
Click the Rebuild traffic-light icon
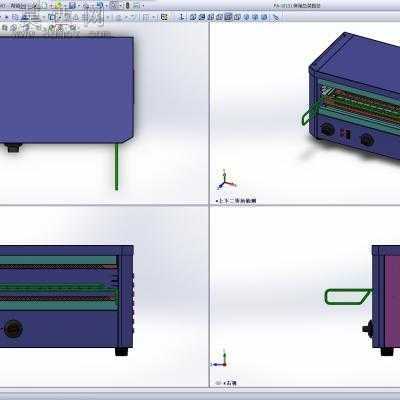click(127, 6)
